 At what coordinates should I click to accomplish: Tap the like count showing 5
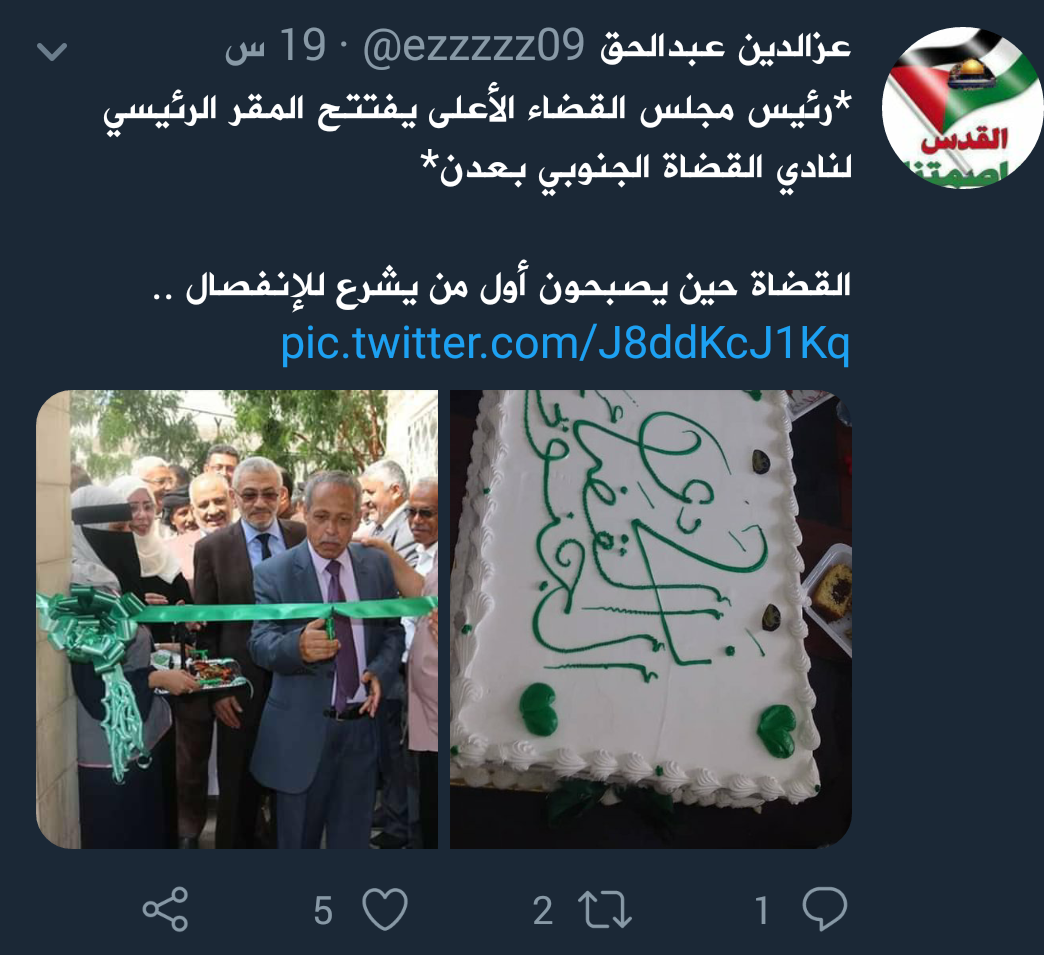pyautogui.click(x=323, y=910)
